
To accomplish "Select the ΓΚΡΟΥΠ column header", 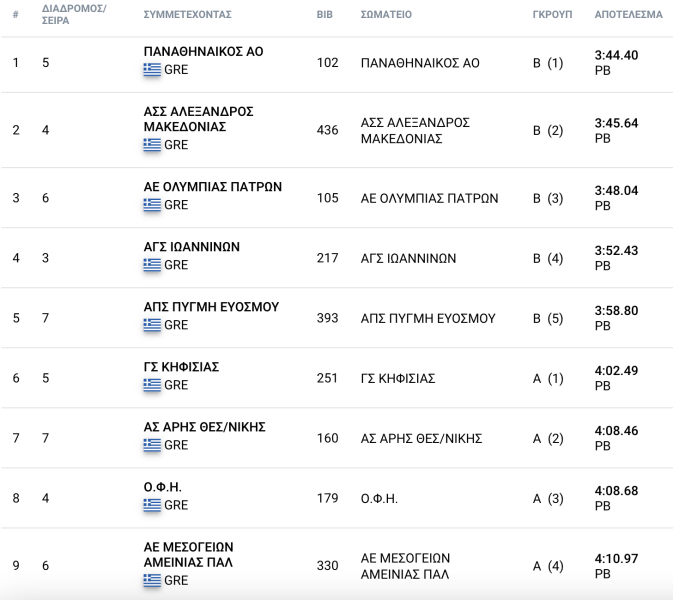I will pyautogui.click(x=553, y=16).
